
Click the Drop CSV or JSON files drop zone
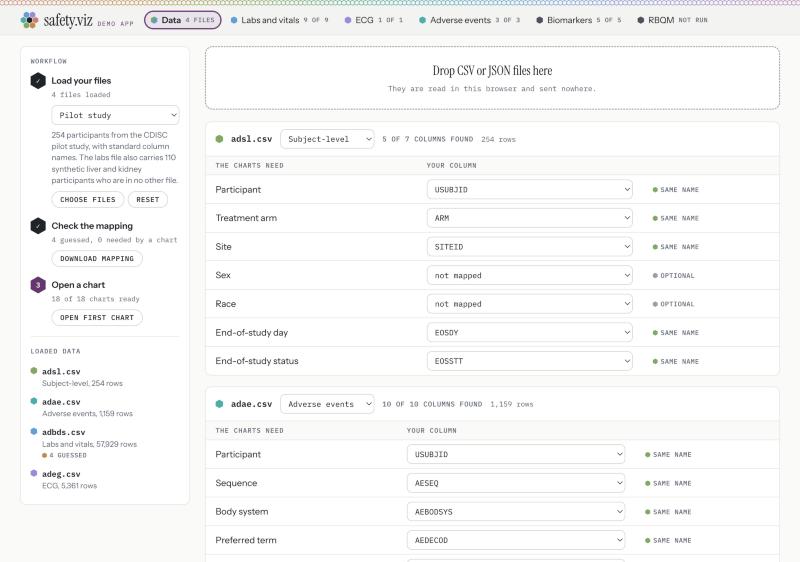(492, 78)
